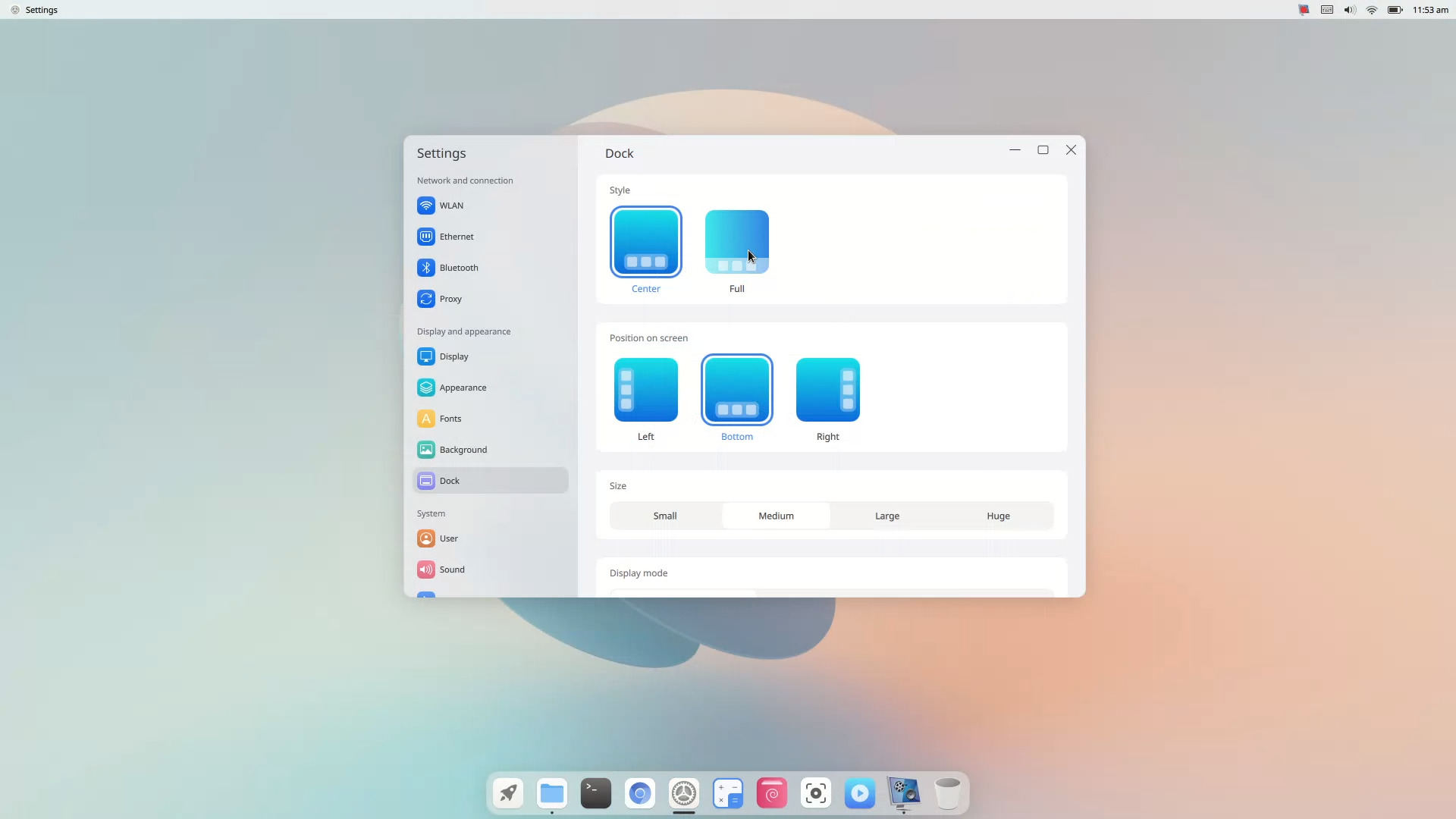
Task: Select Small on the size slider
Action: coord(665,515)
